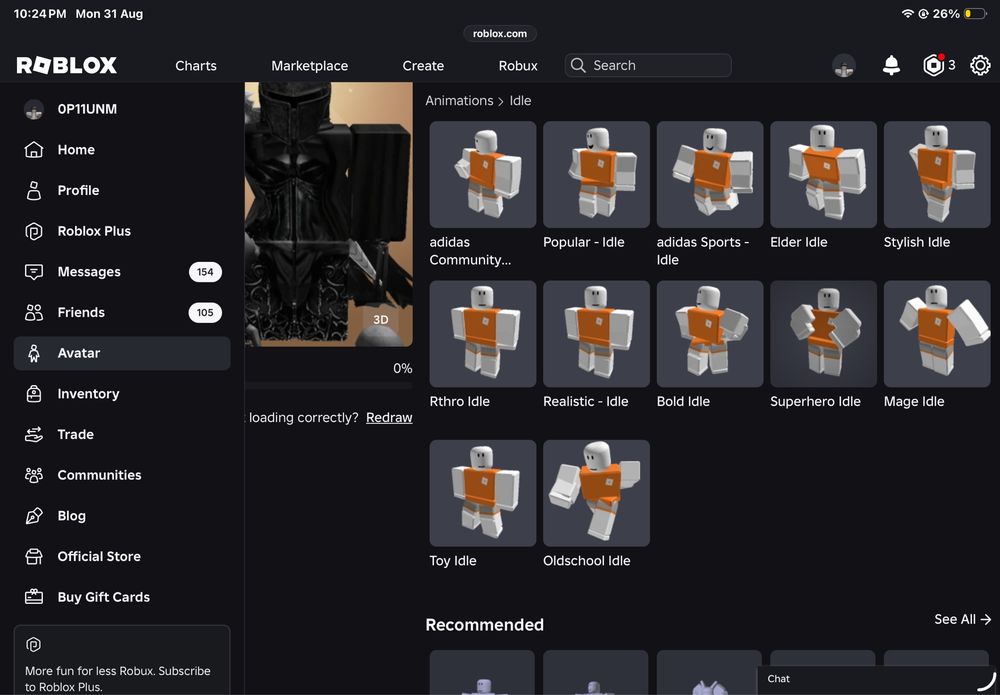Click the Friends 105 count badge
This screenshot has height=695, width=1000.
[x=205, y=312]
